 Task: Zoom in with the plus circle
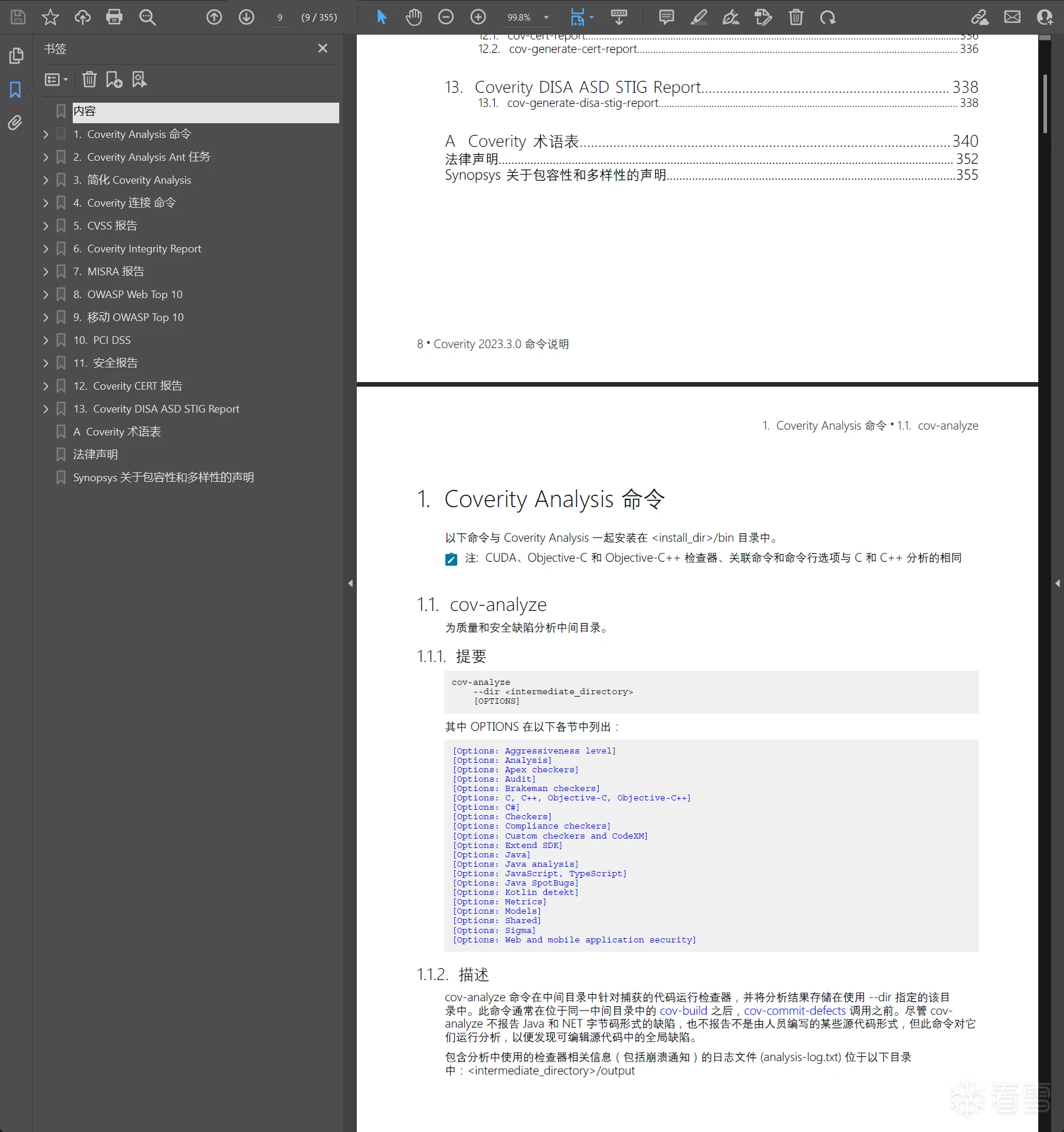(478, 17)
